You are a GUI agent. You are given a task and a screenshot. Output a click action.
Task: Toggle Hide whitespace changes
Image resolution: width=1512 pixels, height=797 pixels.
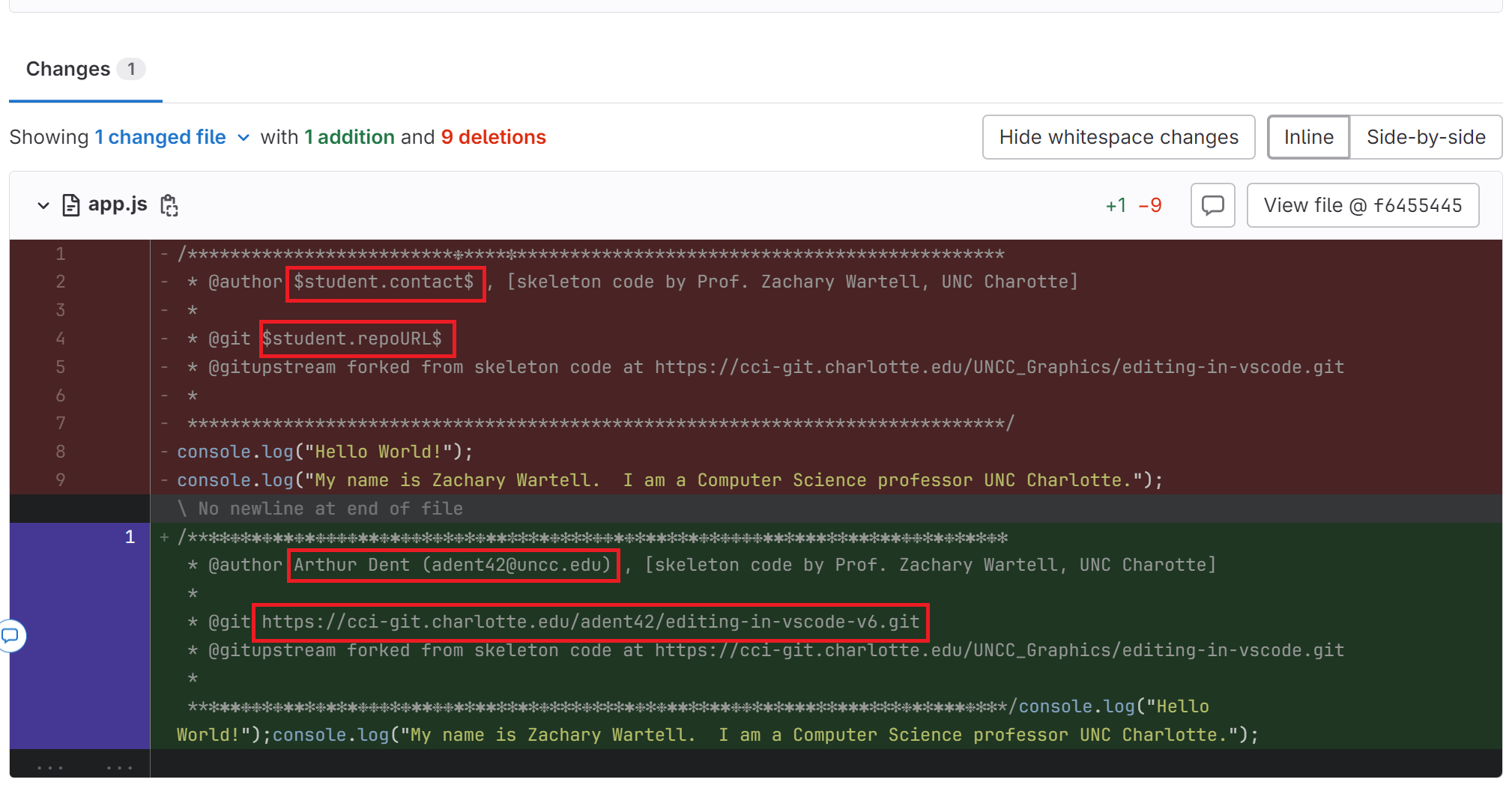click(x=1118, y=137)
